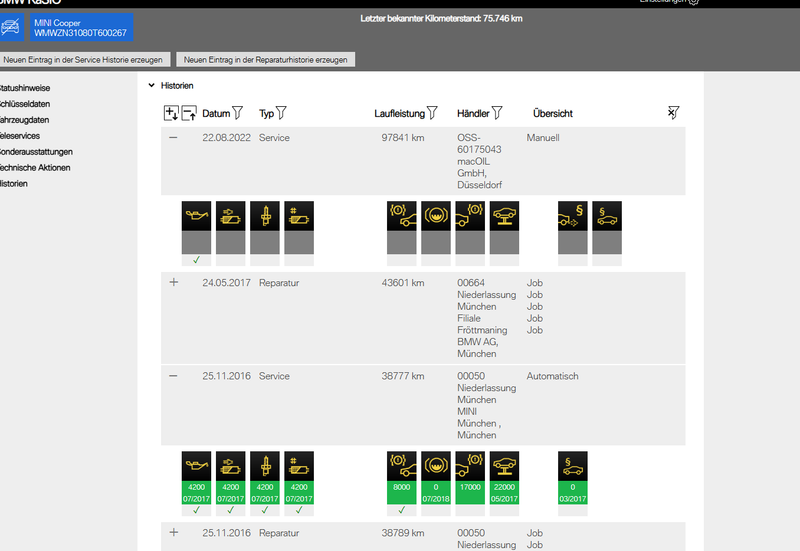This screenshot has width=800, height=551.
Task: Click the 43601 km mileage cell
Action: click(x=403, y=283)
